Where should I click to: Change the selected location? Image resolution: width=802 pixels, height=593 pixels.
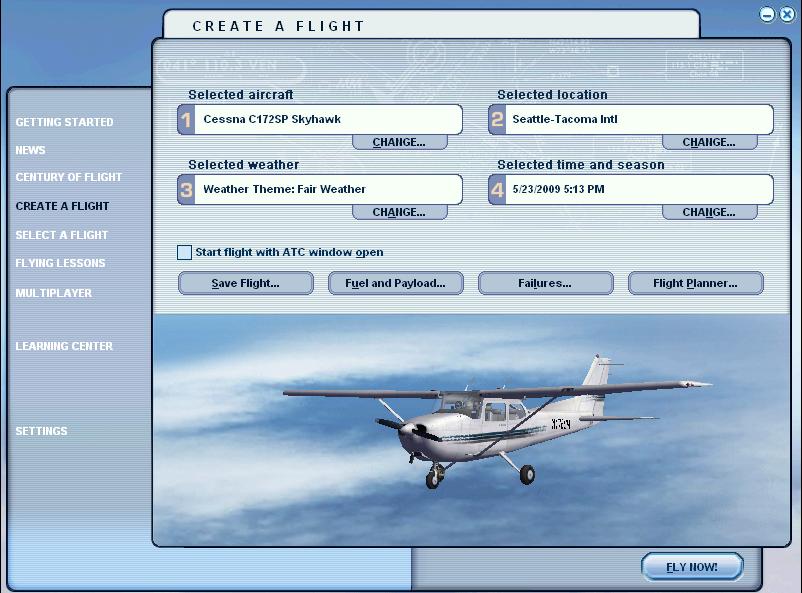pyautogui.click(x=709, y=142)
